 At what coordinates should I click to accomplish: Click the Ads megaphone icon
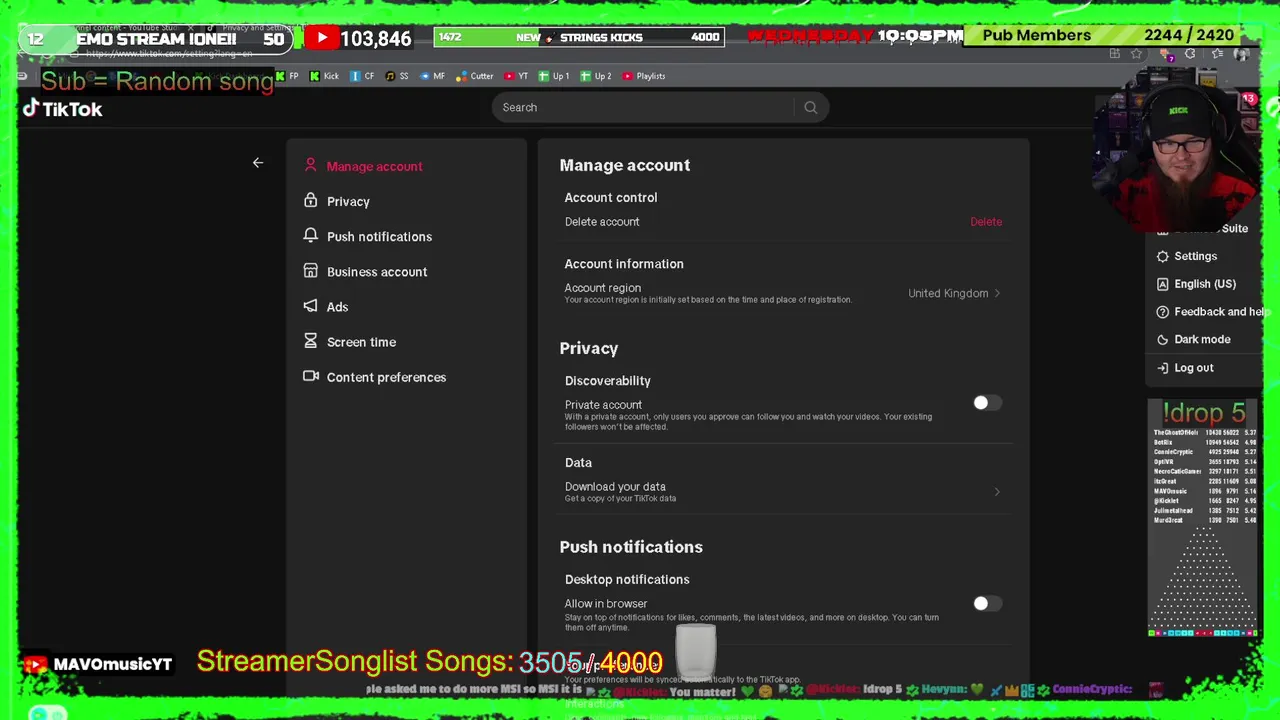(x=310, y=306)
